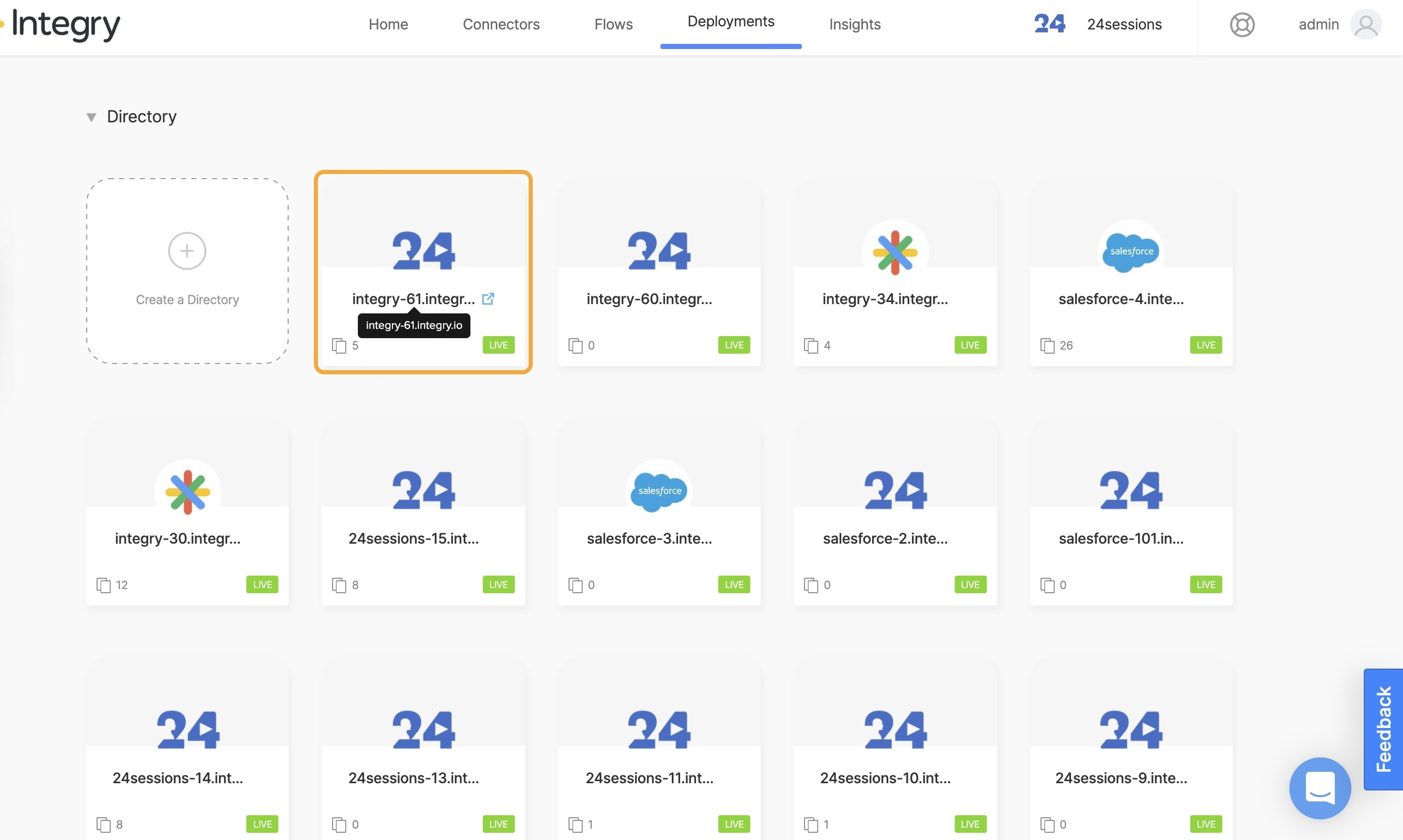Click the copies icon on 24sessions-10 card
The height and width of the screenshot is (840, 1403).
click(811, 824)
